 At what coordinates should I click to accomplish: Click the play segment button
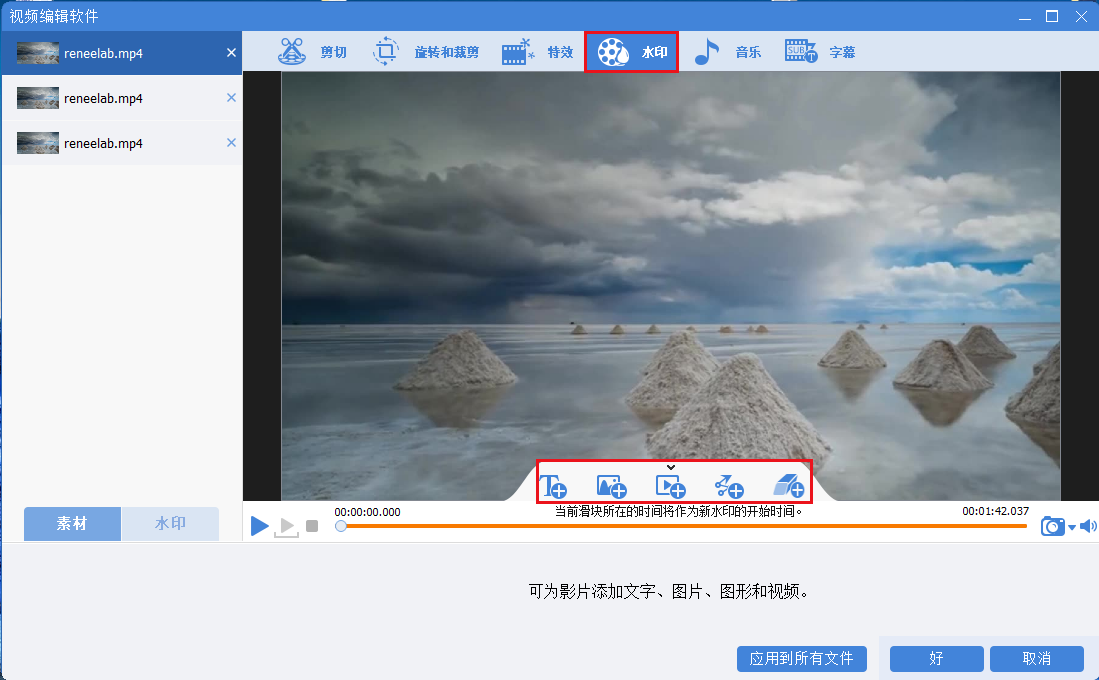click(287, 526)
